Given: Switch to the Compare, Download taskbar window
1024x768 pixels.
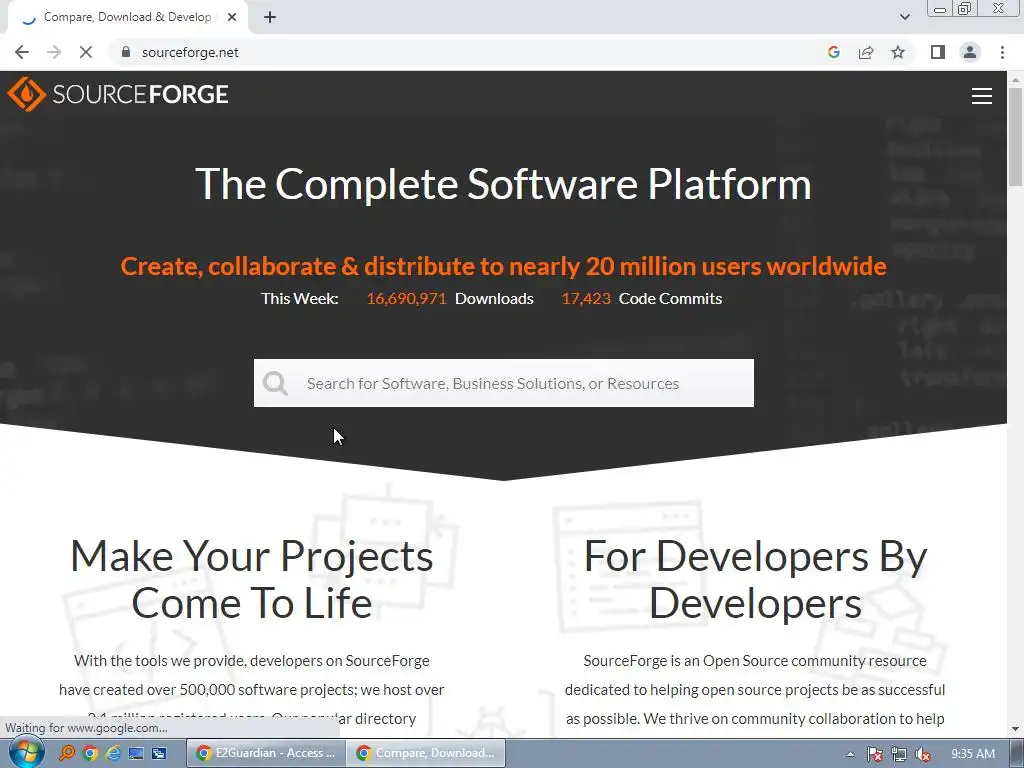Looking at the screenshot, I should click(x=426, y=753).
